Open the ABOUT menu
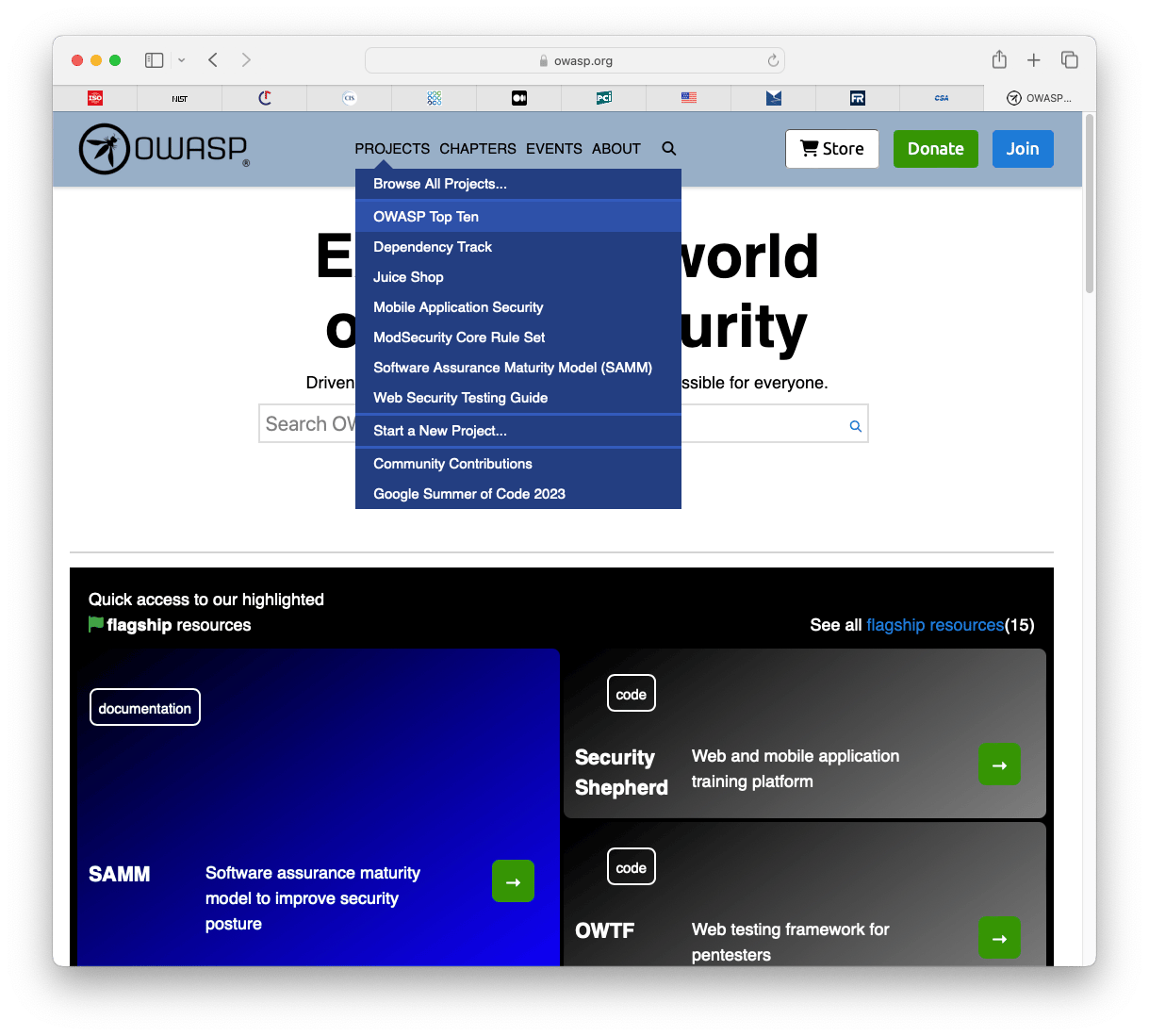 click(616, 149)
